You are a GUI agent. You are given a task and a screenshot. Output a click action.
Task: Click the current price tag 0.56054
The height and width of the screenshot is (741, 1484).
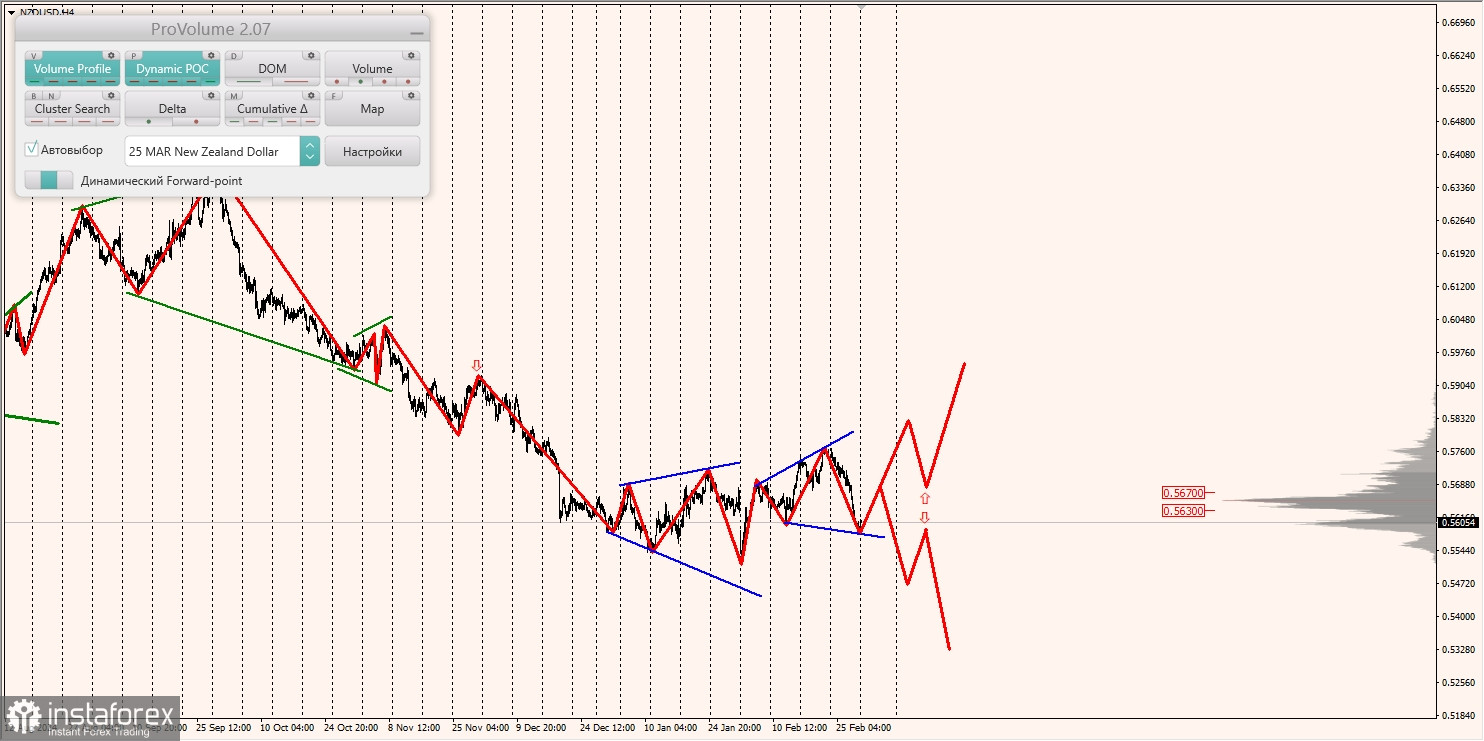click(x=1460, y=522)
